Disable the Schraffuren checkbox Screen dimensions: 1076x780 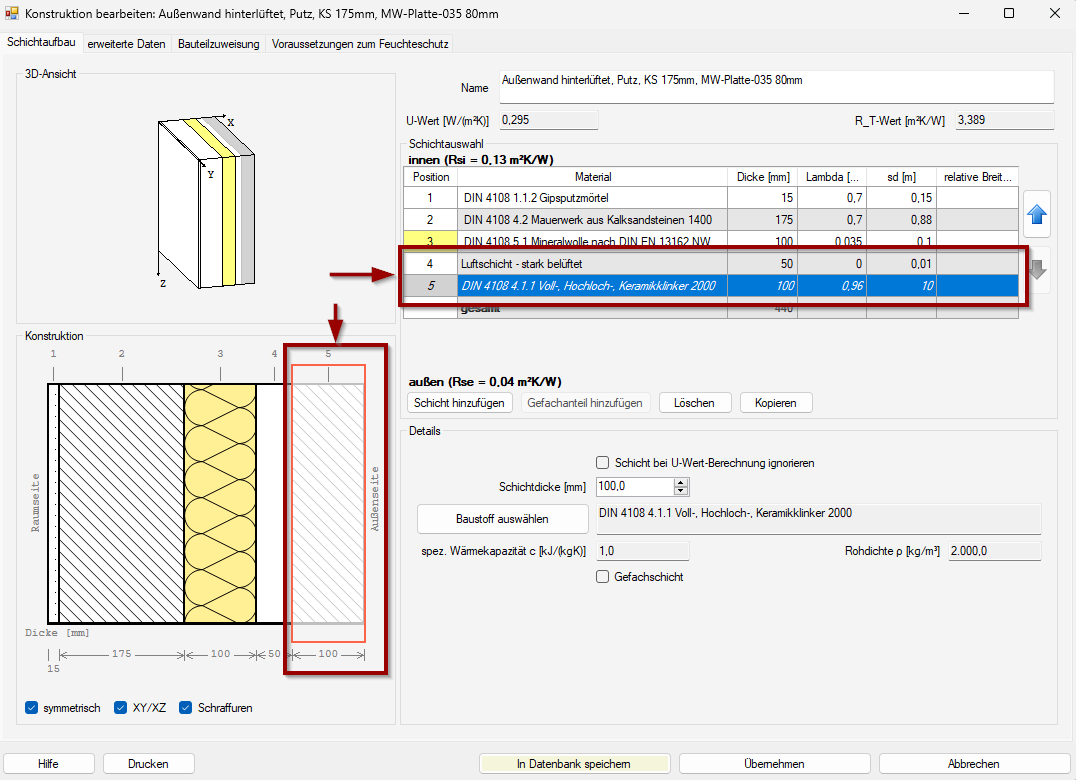(x=186, y=708)
